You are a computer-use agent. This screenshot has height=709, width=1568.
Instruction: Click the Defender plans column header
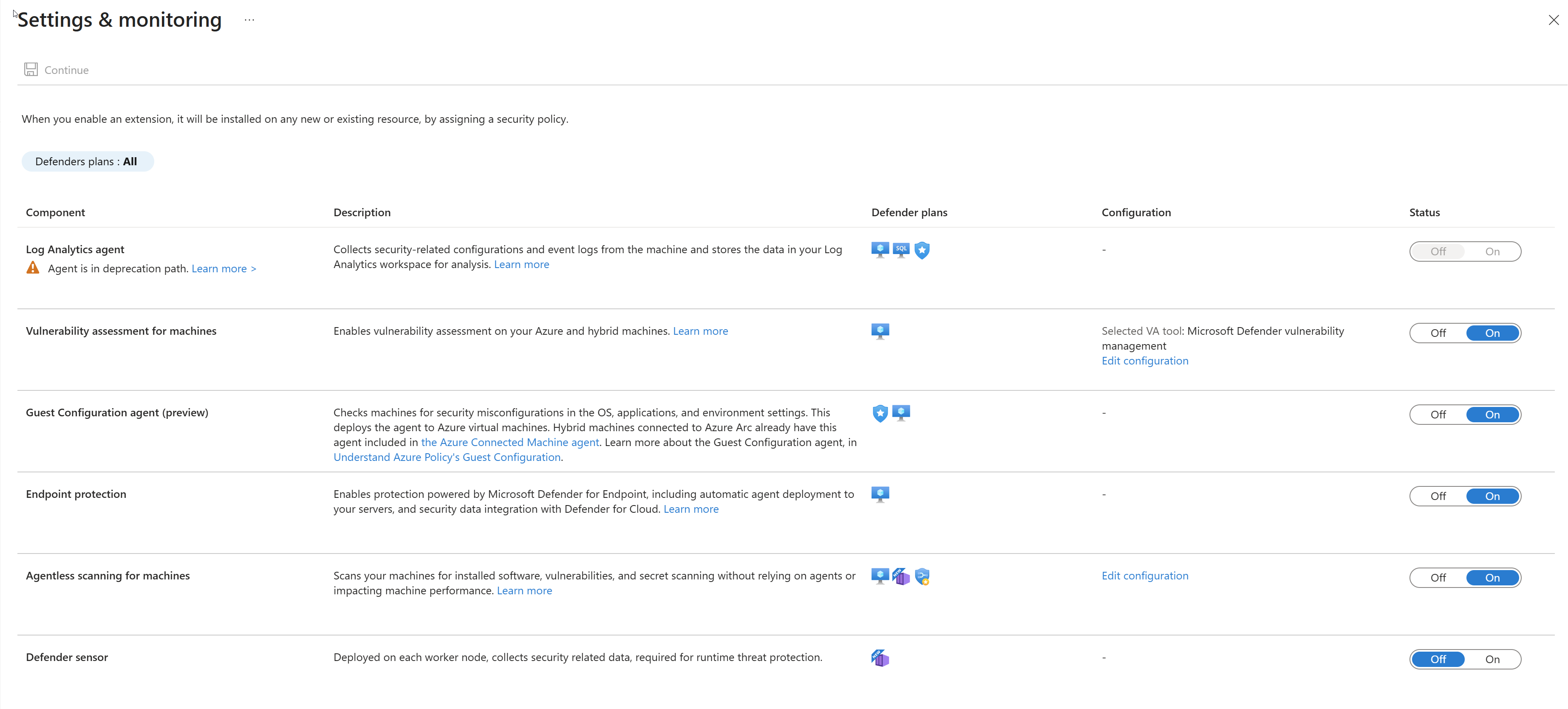(909, 212)
